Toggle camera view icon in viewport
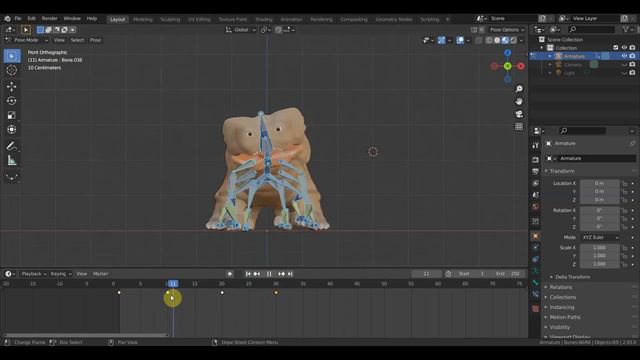The image size is (640, 360). click(x=519, y=114)
